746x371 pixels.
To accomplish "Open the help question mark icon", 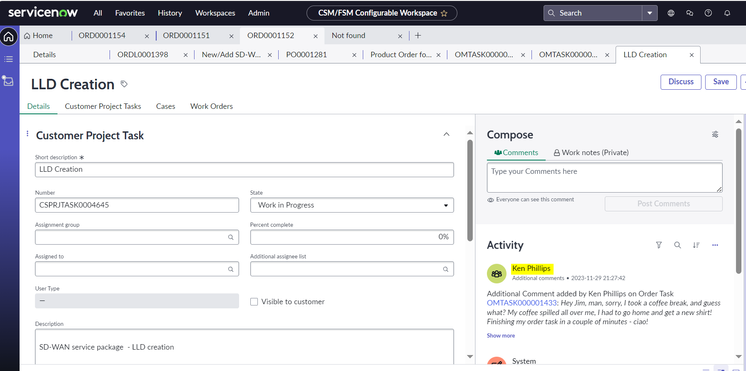I will click(708, 13).
